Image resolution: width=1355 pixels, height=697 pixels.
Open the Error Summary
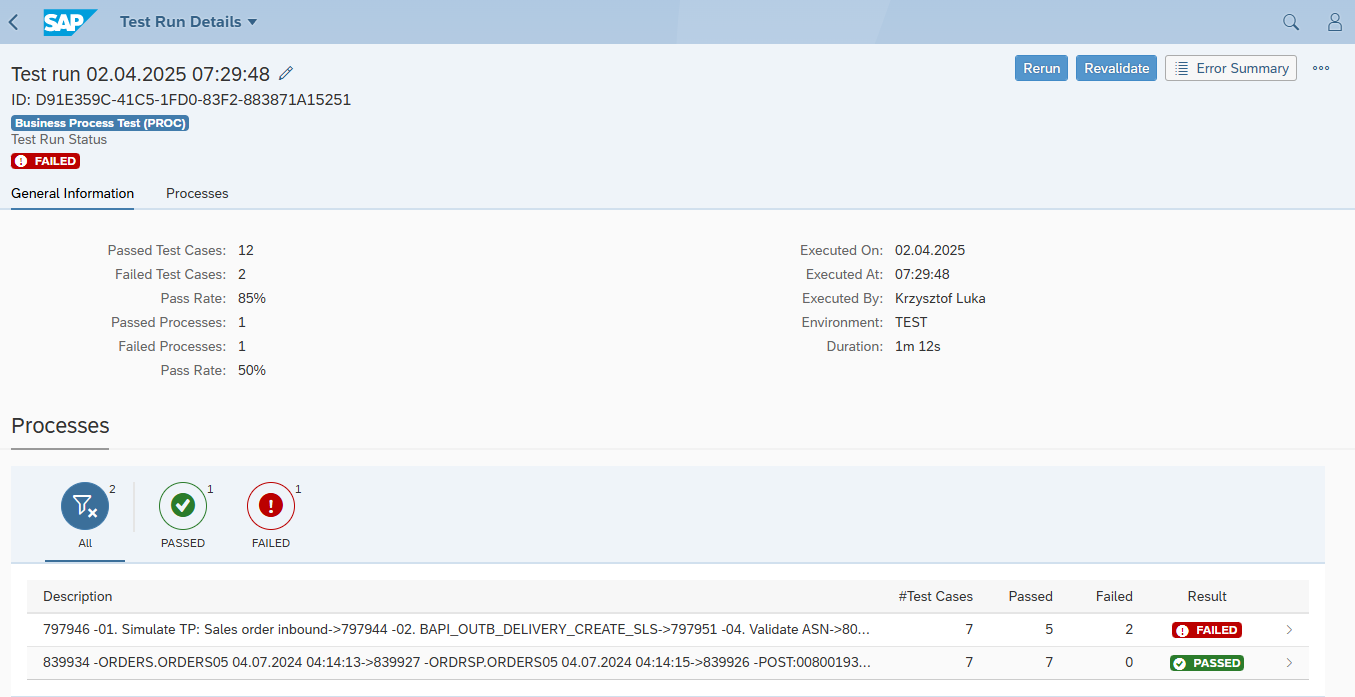pos(1230,68)
